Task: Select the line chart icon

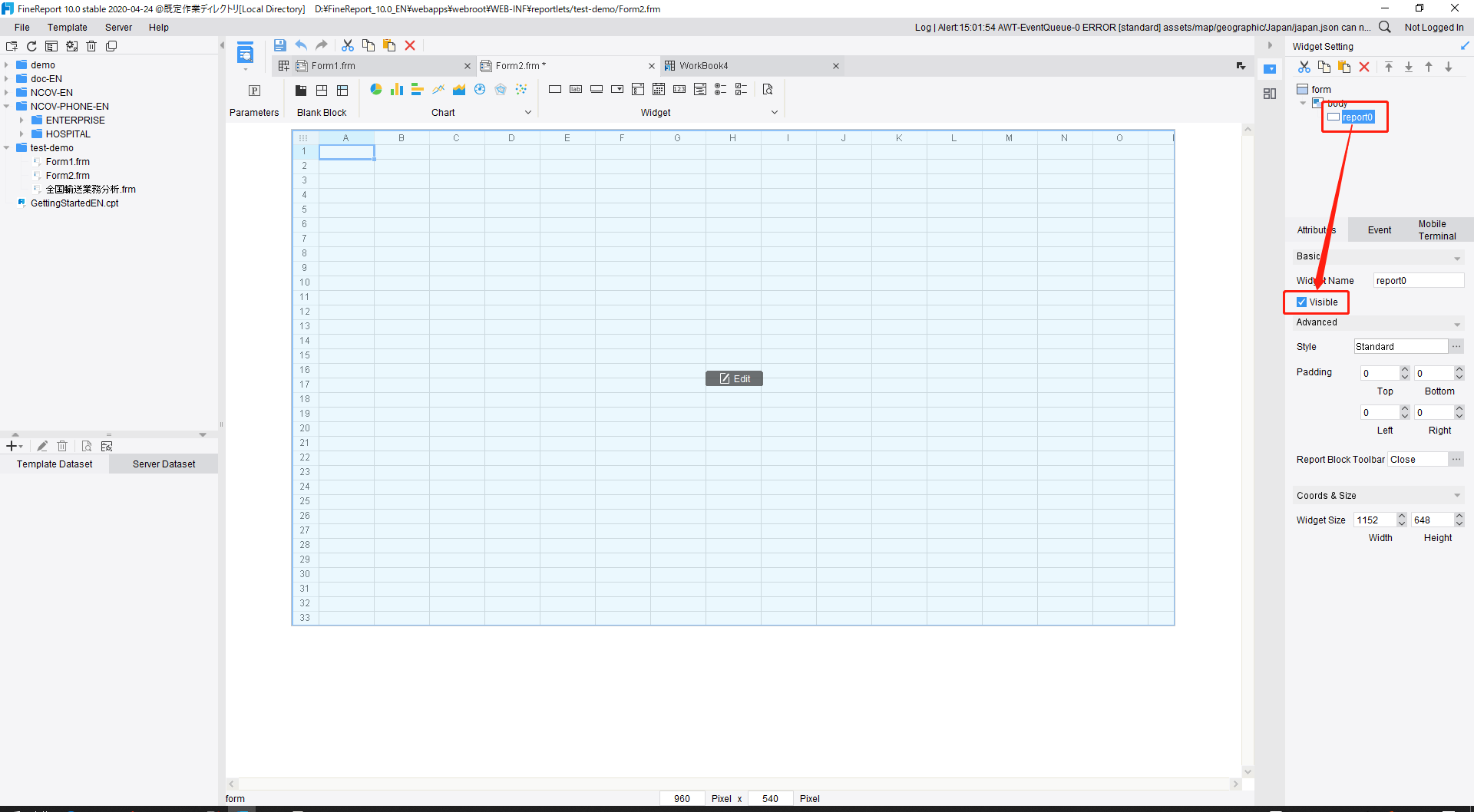Action: [x=438, y=90]
